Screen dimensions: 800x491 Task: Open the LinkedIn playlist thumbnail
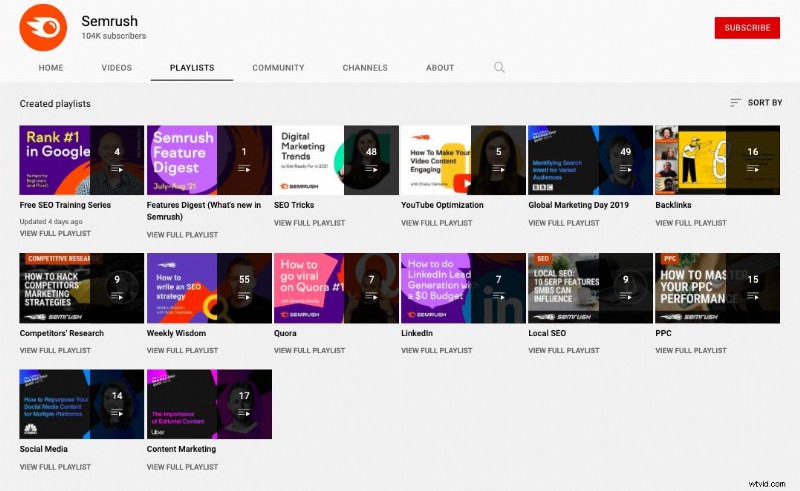coord(463,288)
